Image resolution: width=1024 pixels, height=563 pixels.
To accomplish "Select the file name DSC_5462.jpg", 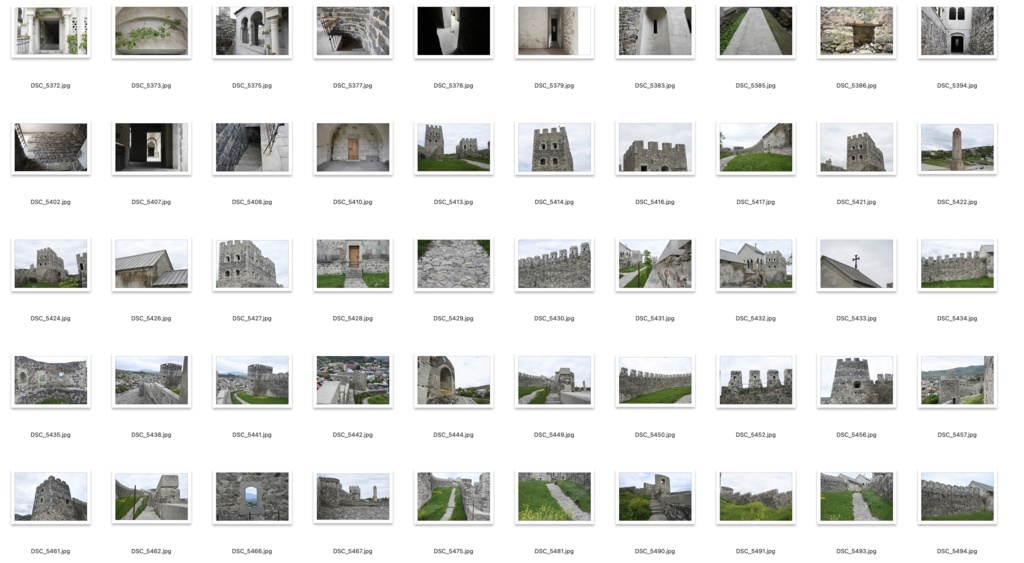I will coord(151,551).
